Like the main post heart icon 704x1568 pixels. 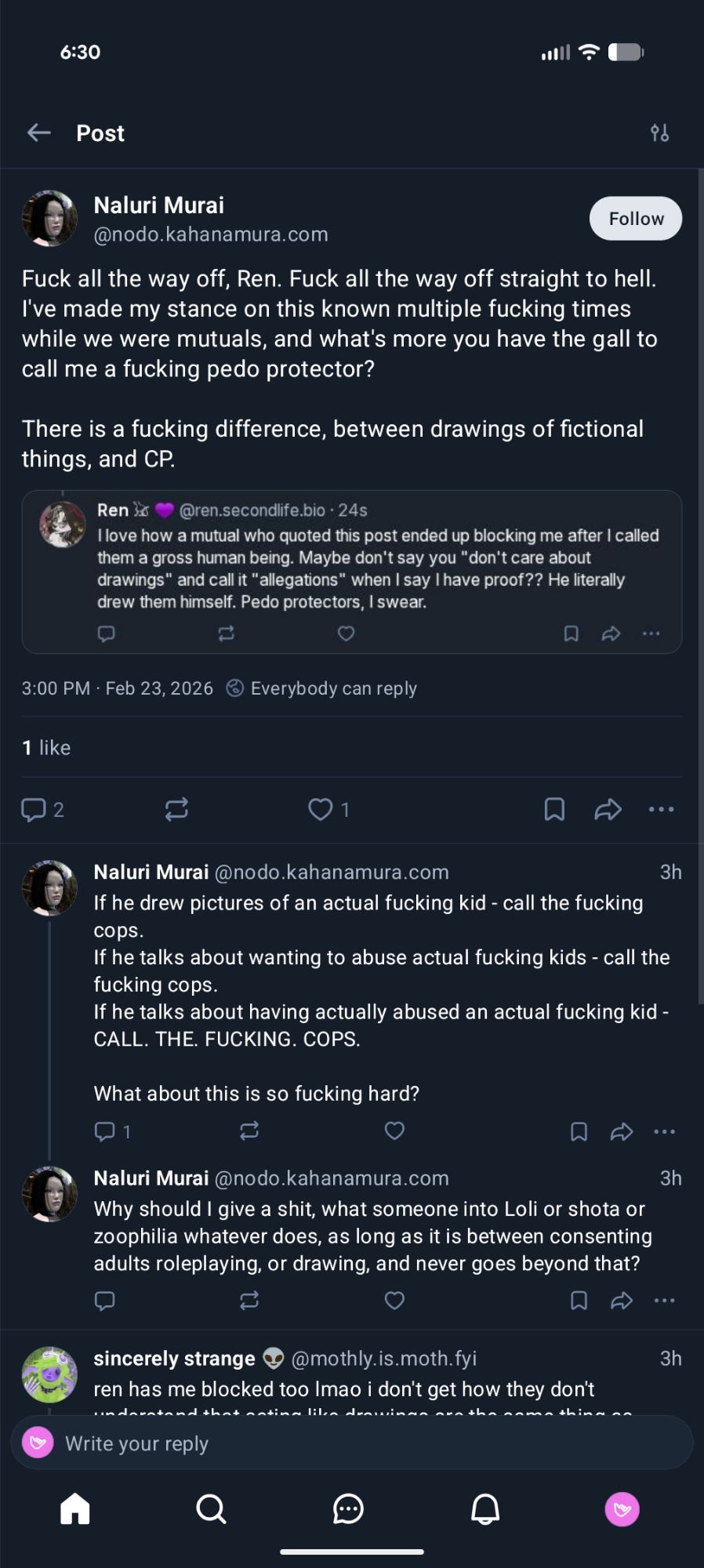point(320,809)
